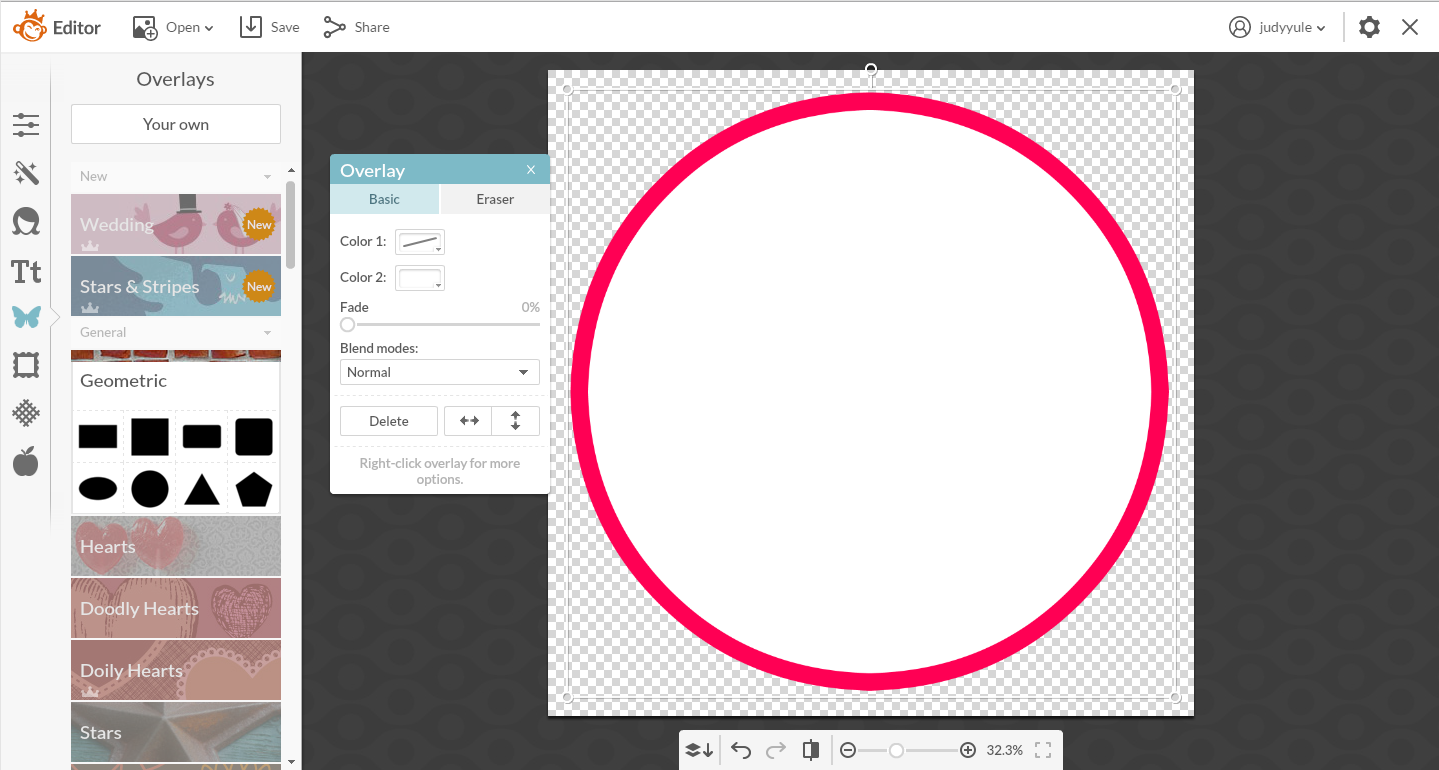Switch to the Basic tab
The height and width of the screenshot is (770, 1439).
pos(384,200)
